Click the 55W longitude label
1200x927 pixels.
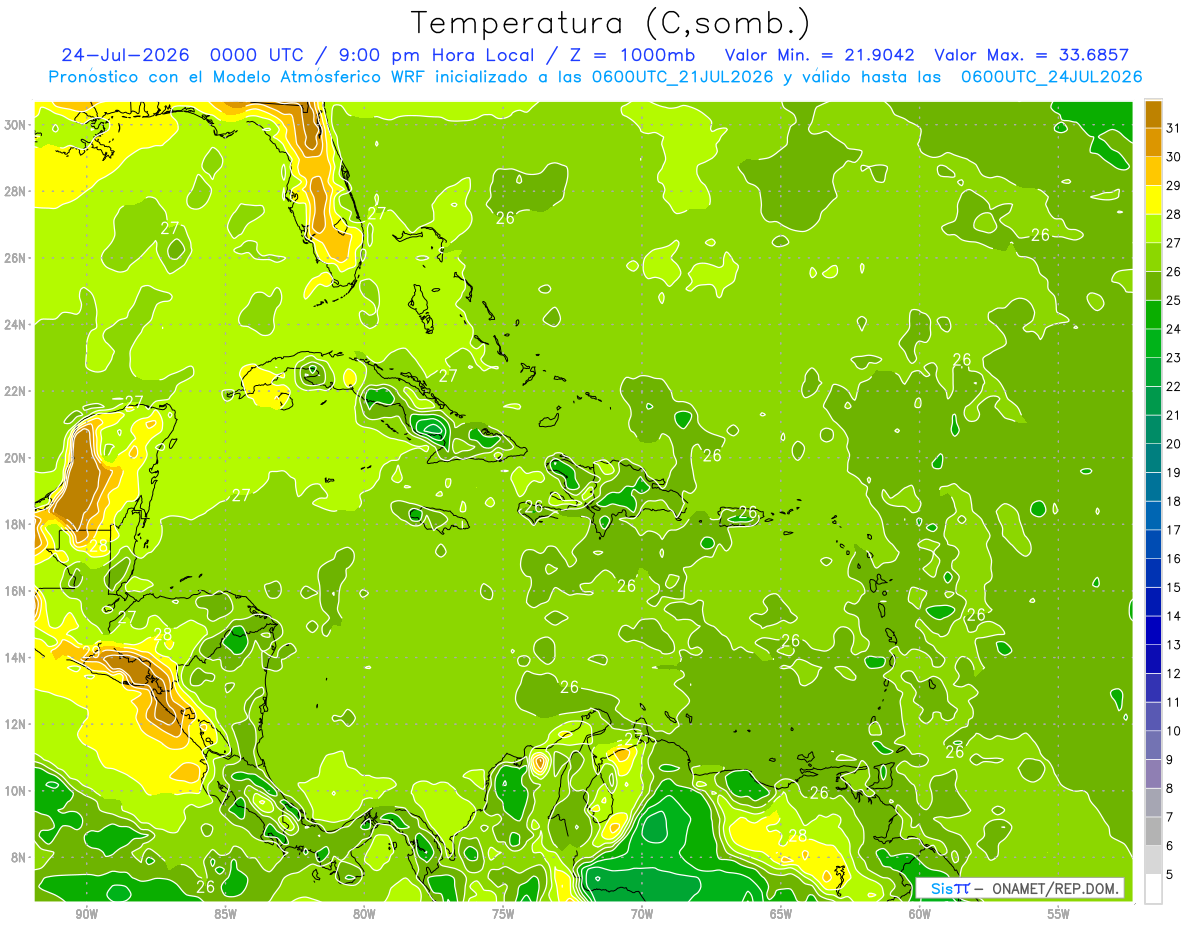tap(1059, 915)
